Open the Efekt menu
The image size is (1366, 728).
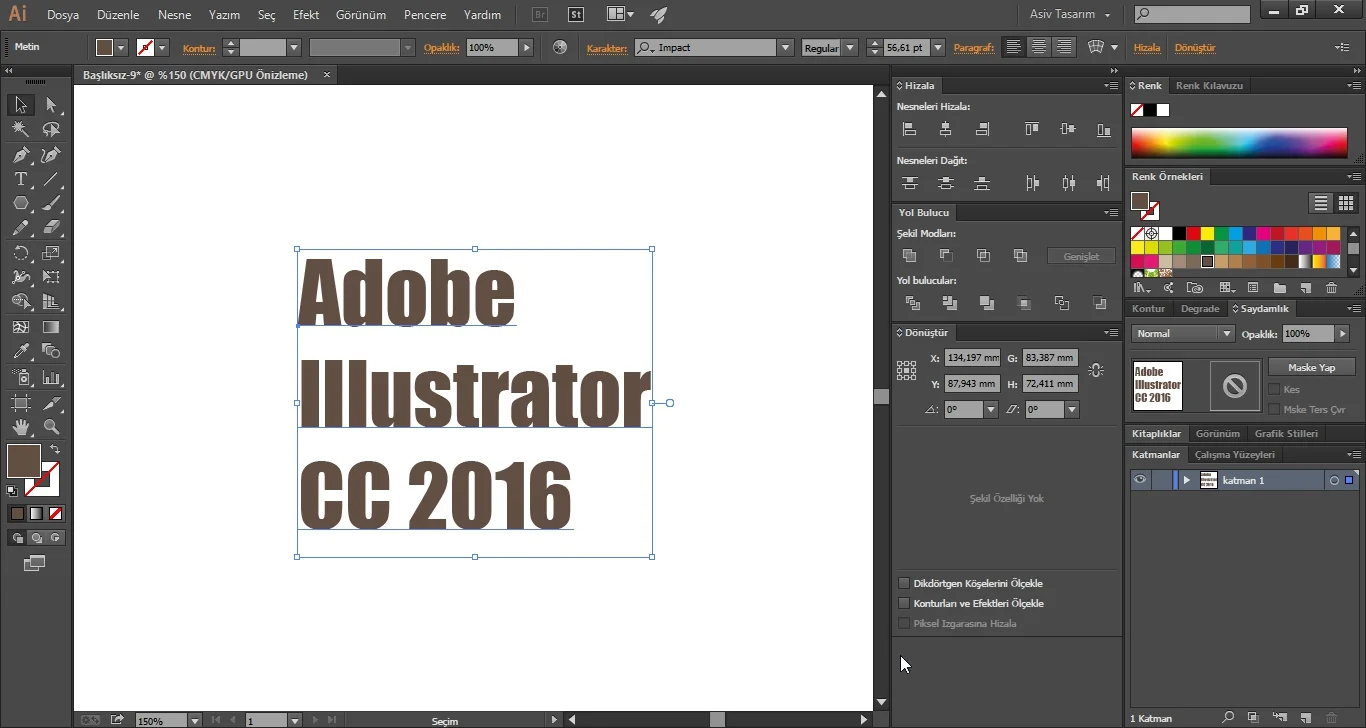point(306,15)
